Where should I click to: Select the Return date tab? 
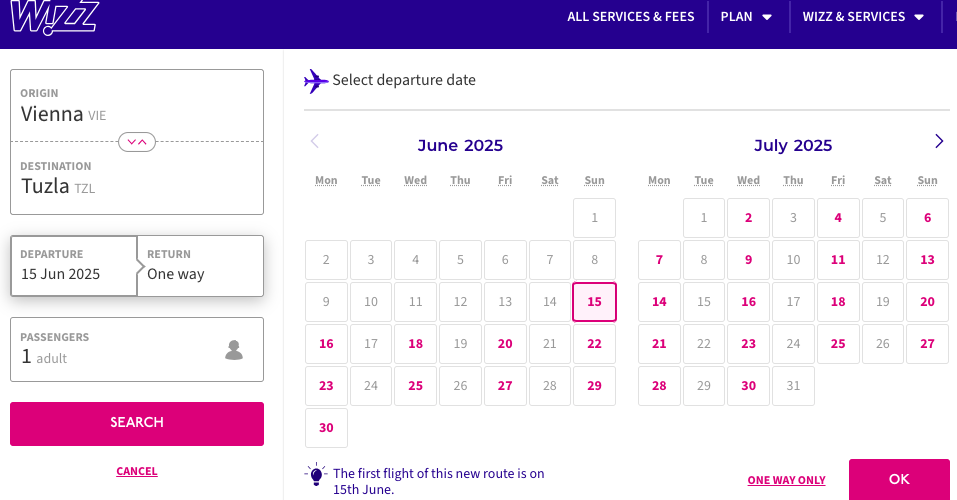[x=201, y=266]
